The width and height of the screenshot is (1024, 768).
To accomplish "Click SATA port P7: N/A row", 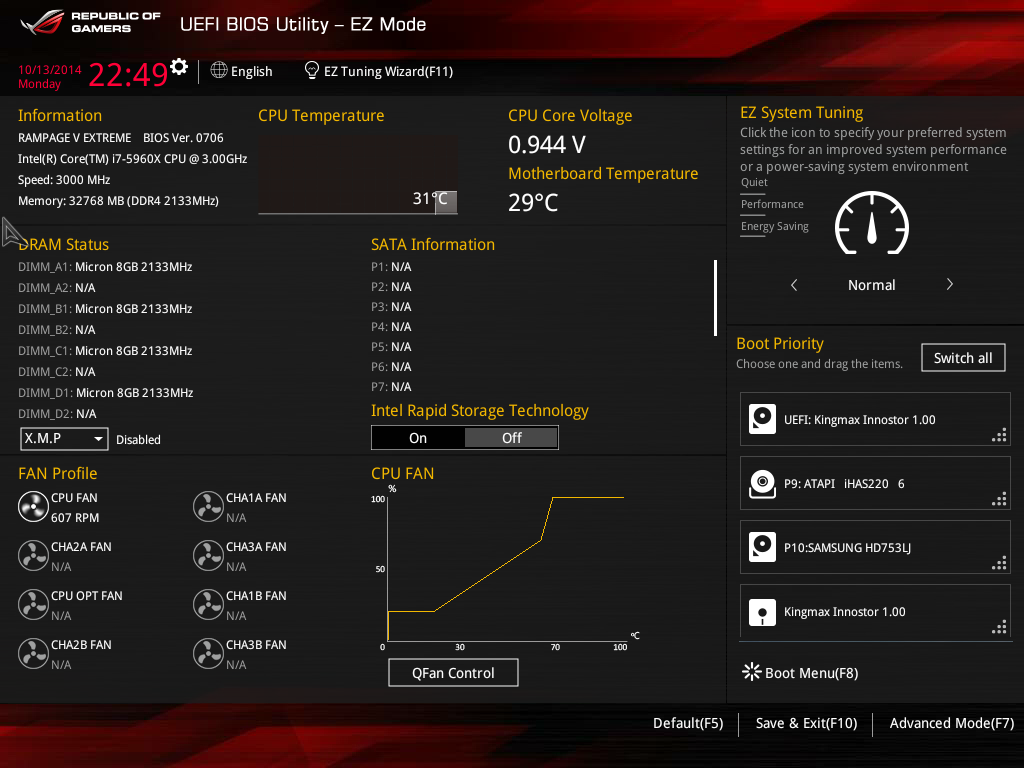I will [391, 387].
